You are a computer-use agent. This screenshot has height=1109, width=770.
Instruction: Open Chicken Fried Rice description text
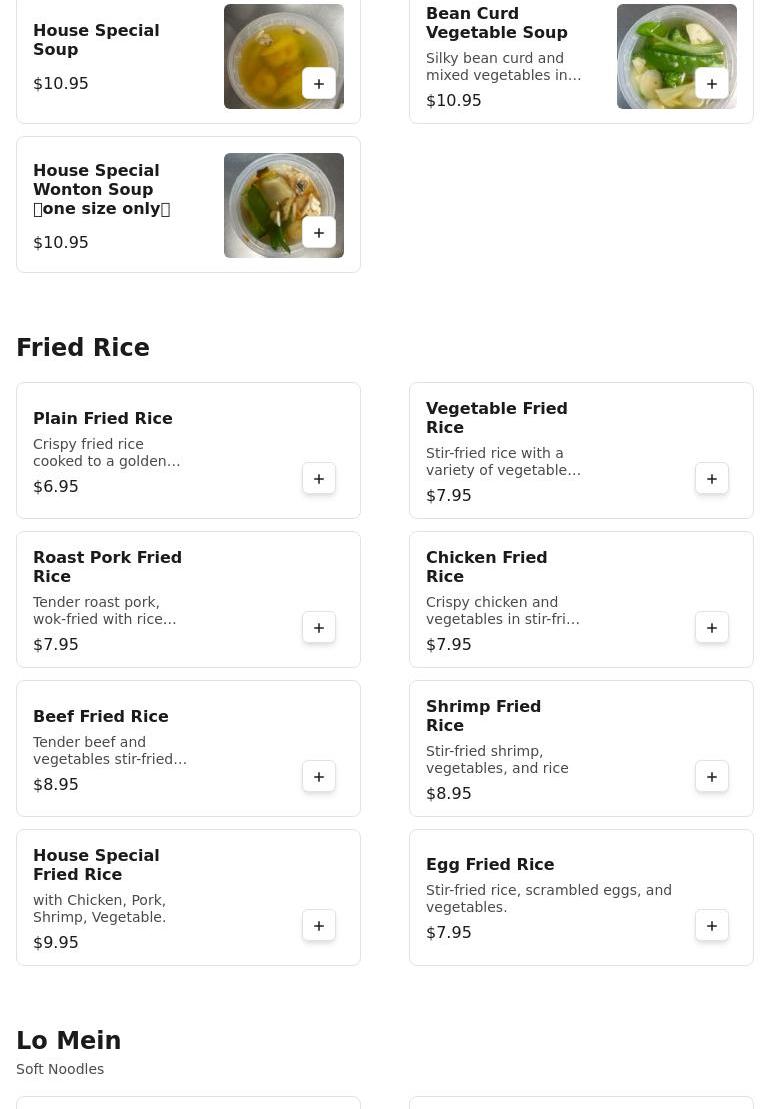502,611
